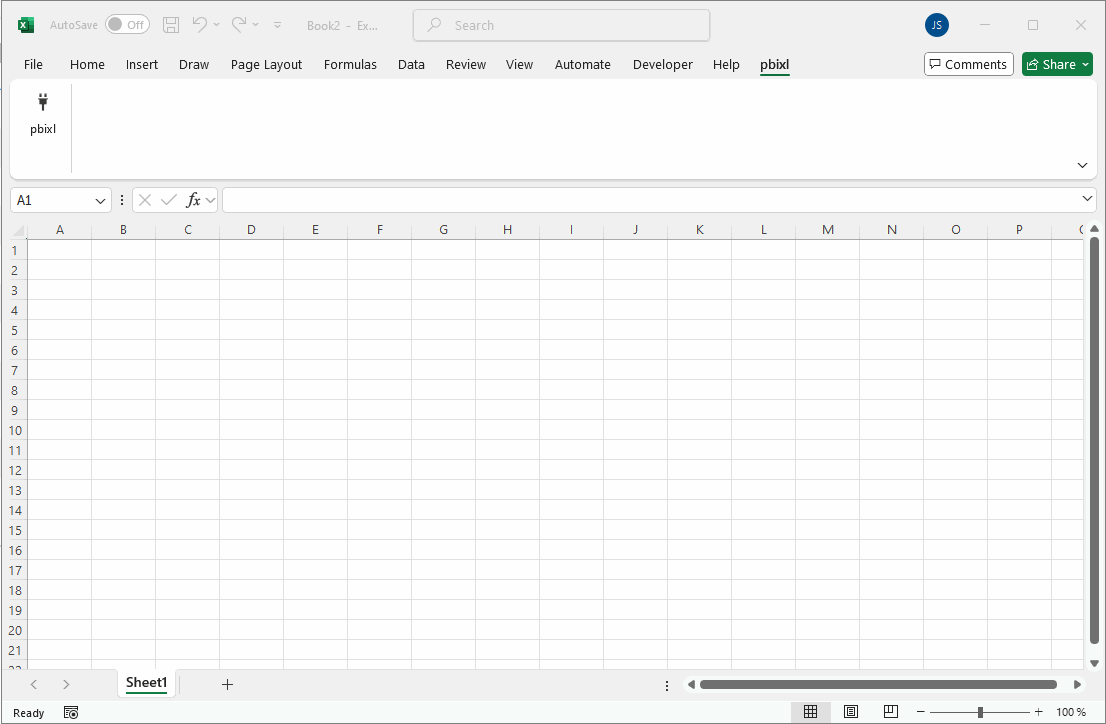Open Page Break Preview from the status bar

click(x=890, y=711)
